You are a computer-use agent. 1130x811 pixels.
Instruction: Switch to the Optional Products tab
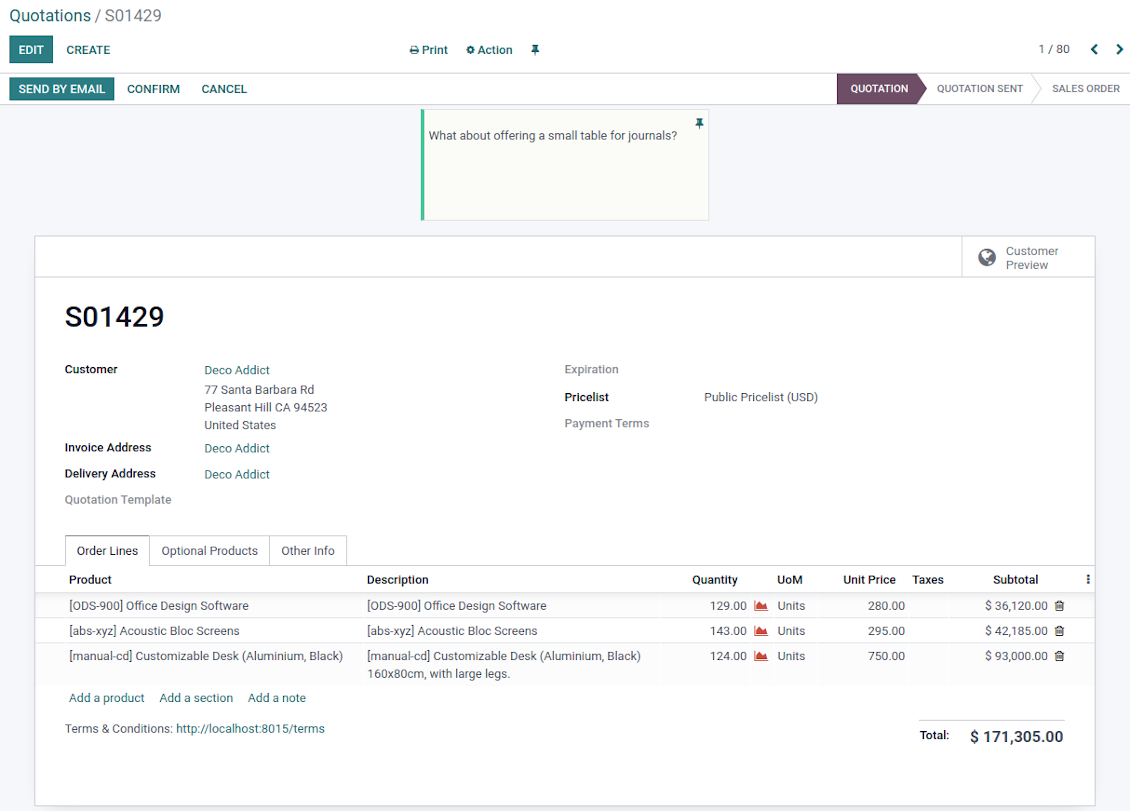(x=209, y=551)
